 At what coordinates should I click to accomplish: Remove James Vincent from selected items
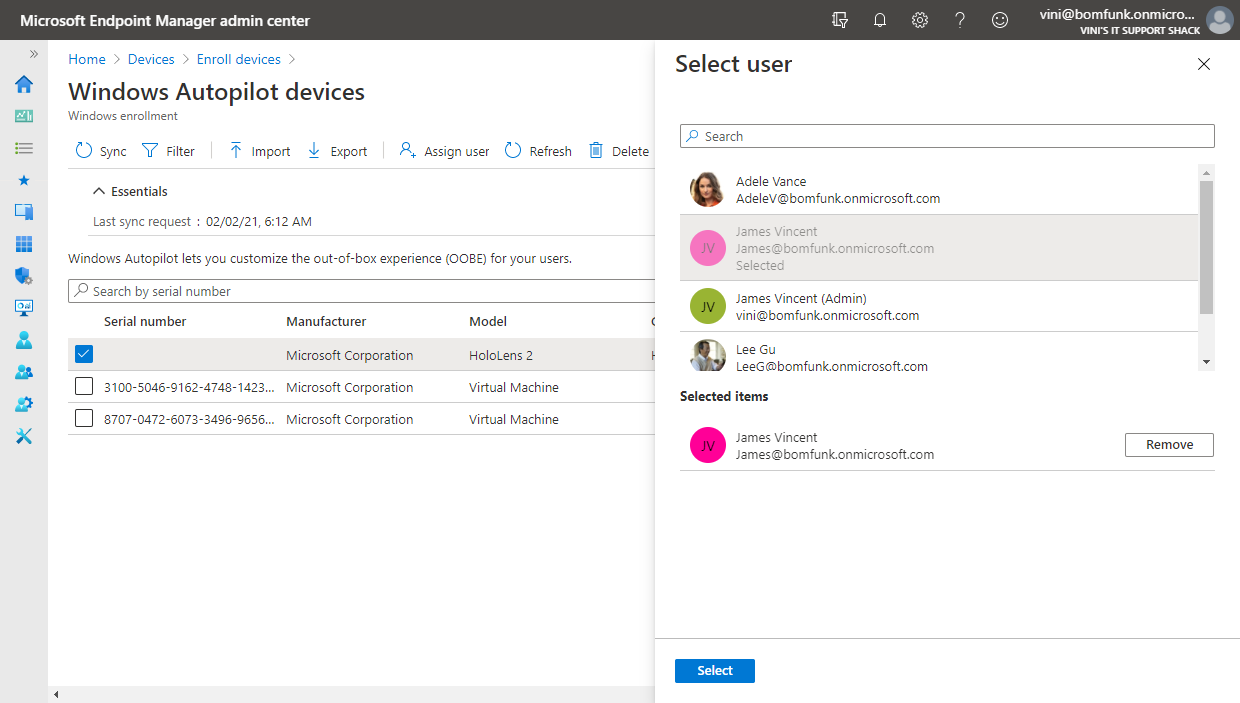[1169, 445]
